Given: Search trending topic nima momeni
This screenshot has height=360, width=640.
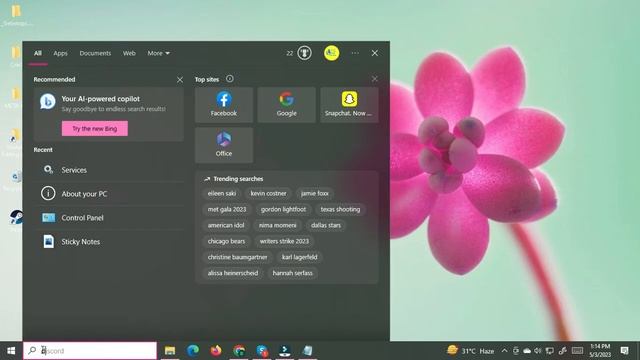Looking at the screenshot, I should pyautogui.click(x=278, y=225).
